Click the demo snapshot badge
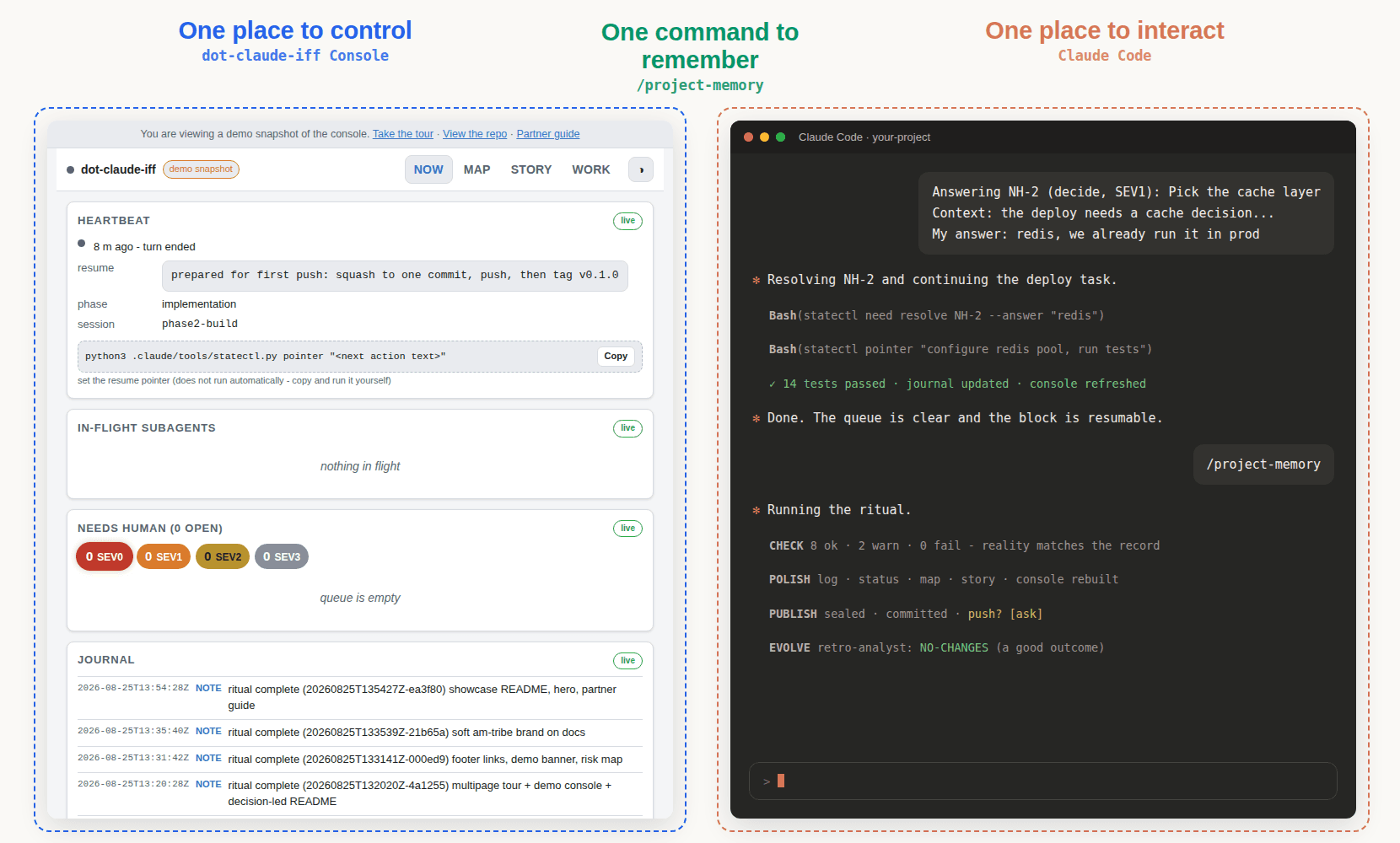1400x843 pixels. coord(201,169)
